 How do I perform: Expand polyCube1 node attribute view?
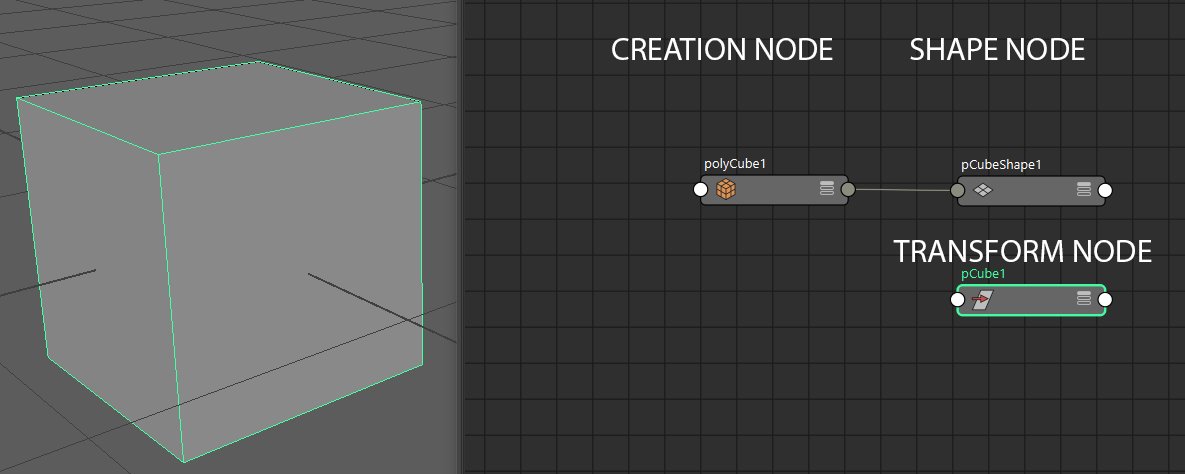click(827, 188)
